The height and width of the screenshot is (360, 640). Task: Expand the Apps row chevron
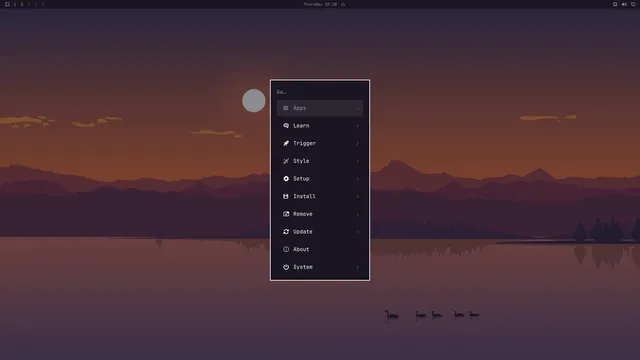pyautogui.click(x=358, y=109)
